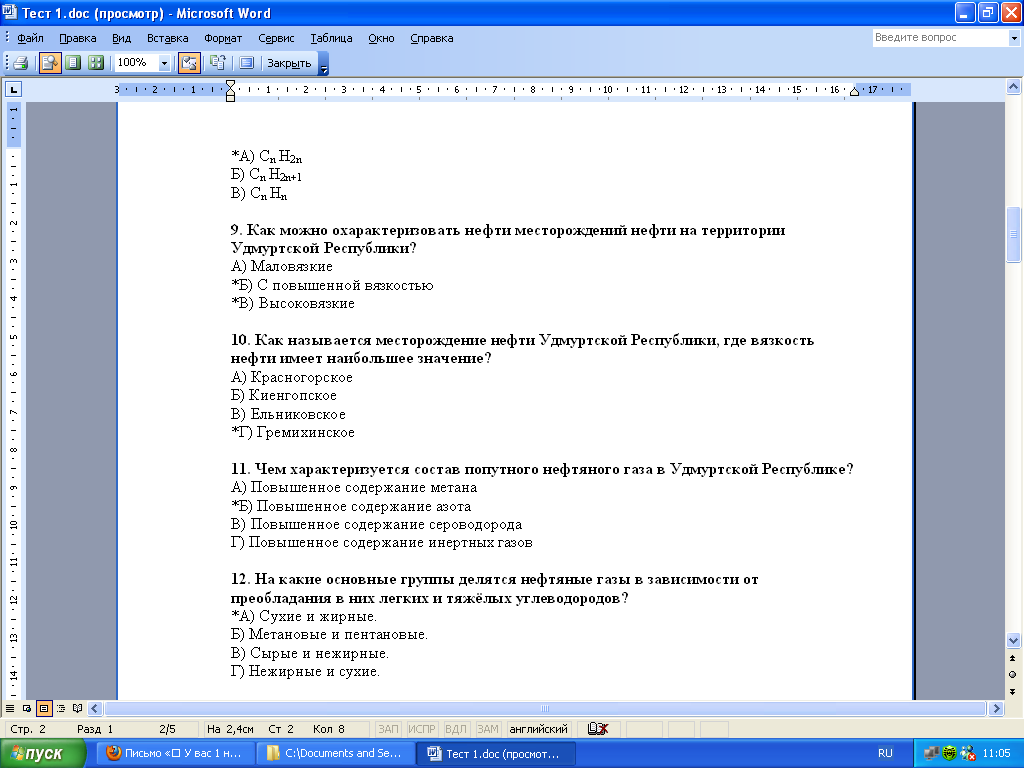Click the 100% zoom input field
Screen dimensions: 1024x768
(136, 63)
